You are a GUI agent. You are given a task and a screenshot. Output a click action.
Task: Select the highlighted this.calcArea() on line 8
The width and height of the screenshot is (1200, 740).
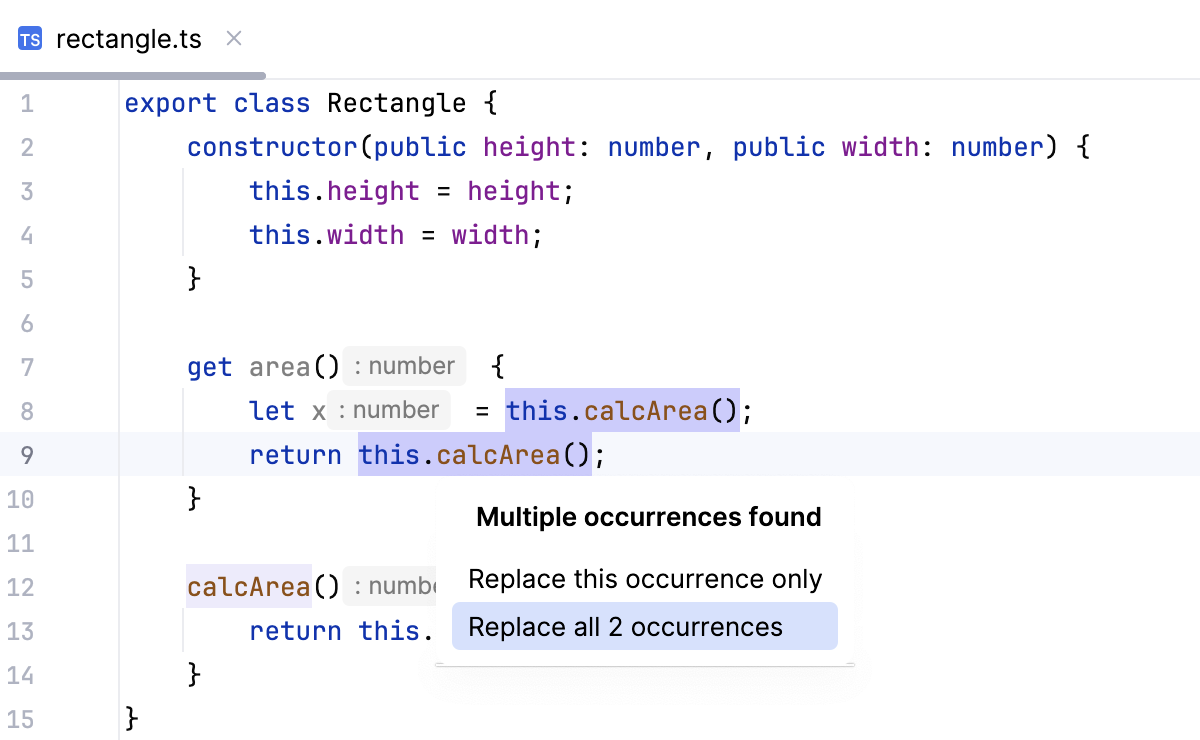tap(620, 410)
